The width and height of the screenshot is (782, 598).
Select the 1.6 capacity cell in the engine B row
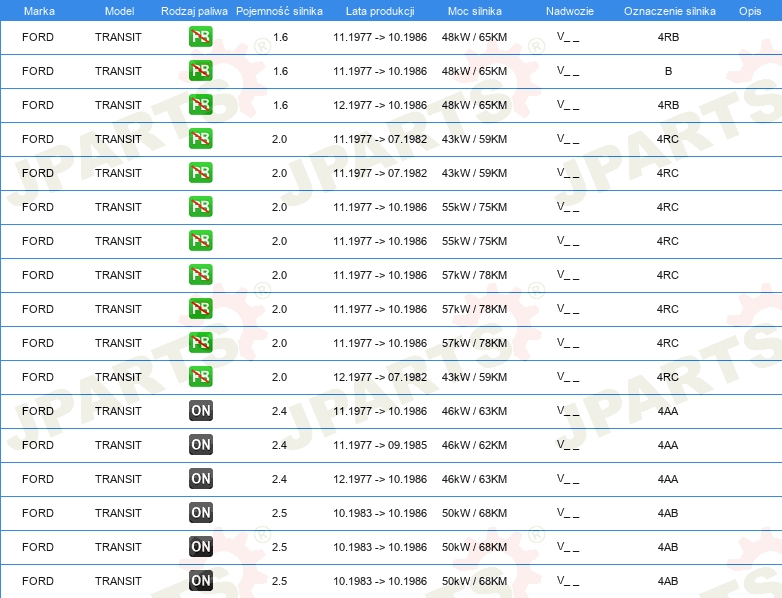(x=280, y=71)
